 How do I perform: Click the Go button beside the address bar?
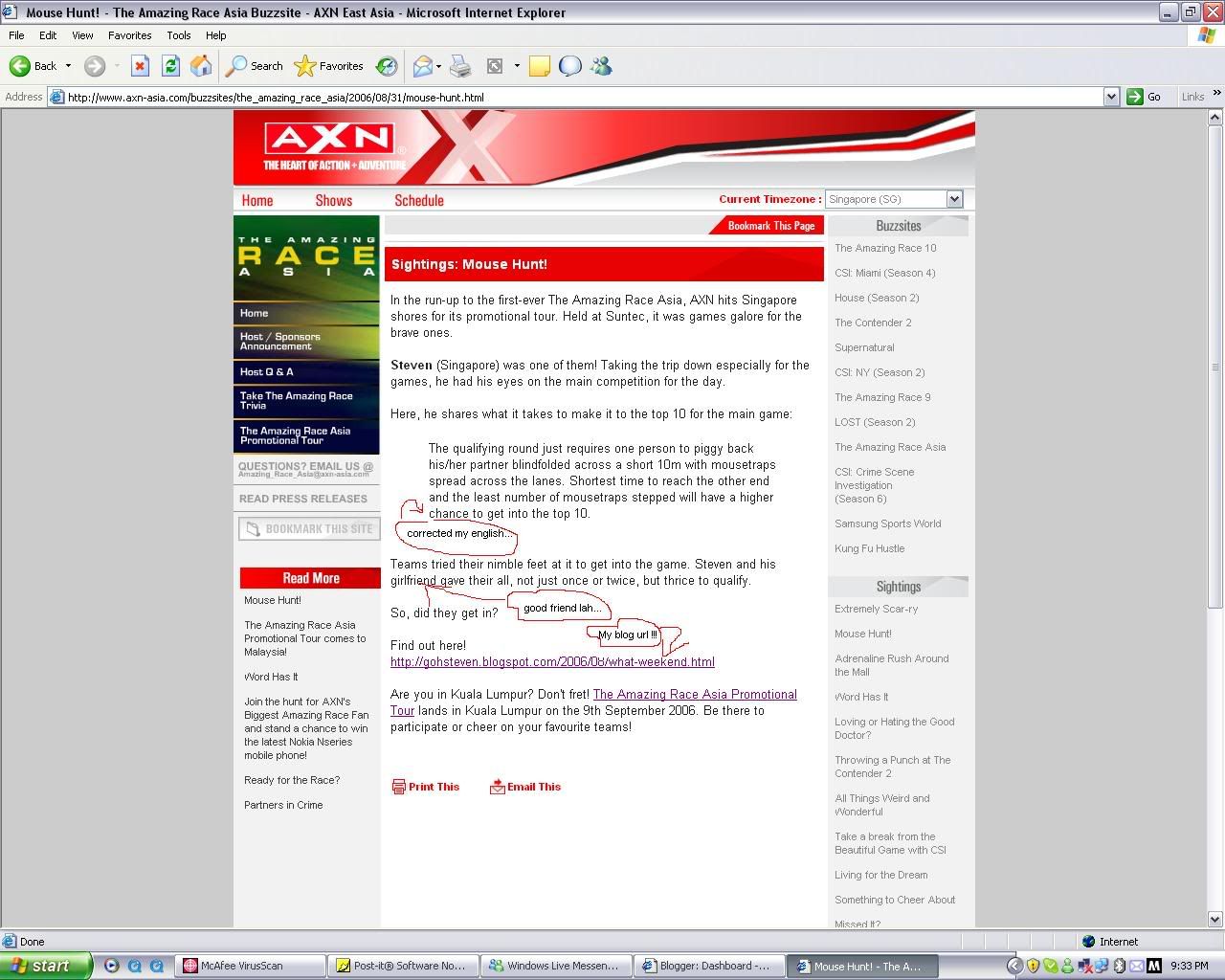pos(1145,97)
